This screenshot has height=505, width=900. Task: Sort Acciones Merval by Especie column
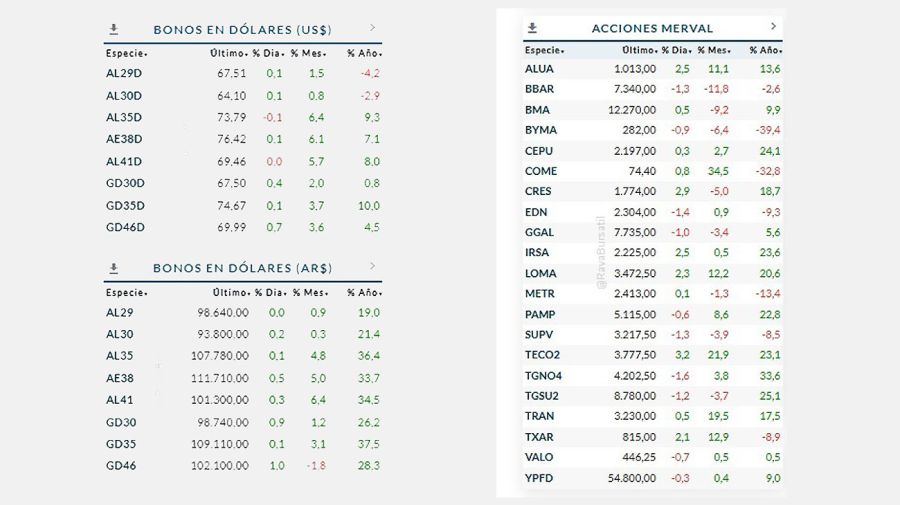click(544, 49)
